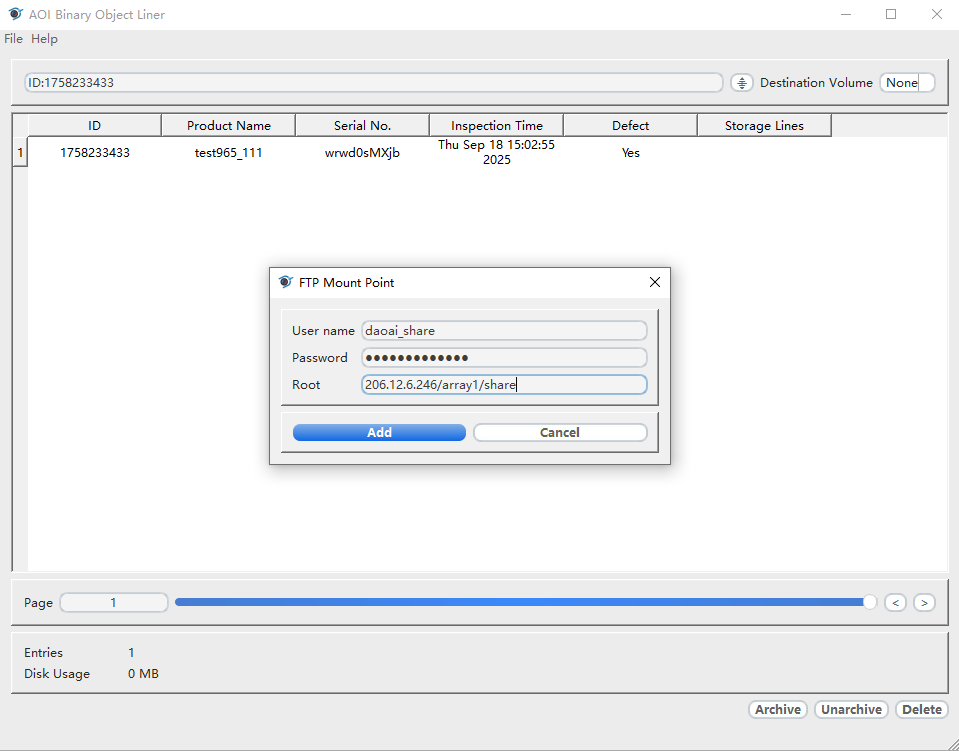This screenshot has width=959, height=751.
Task: Click the AOI app logo in the title bar
Action: [x=15, y=15]
